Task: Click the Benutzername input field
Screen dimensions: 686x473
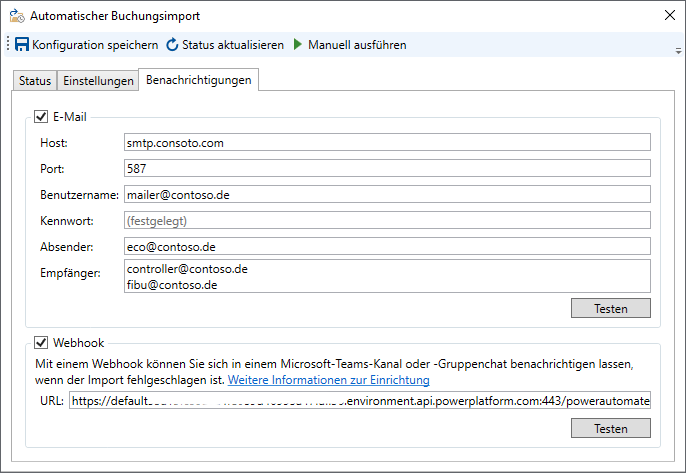Action: (387, 194)
